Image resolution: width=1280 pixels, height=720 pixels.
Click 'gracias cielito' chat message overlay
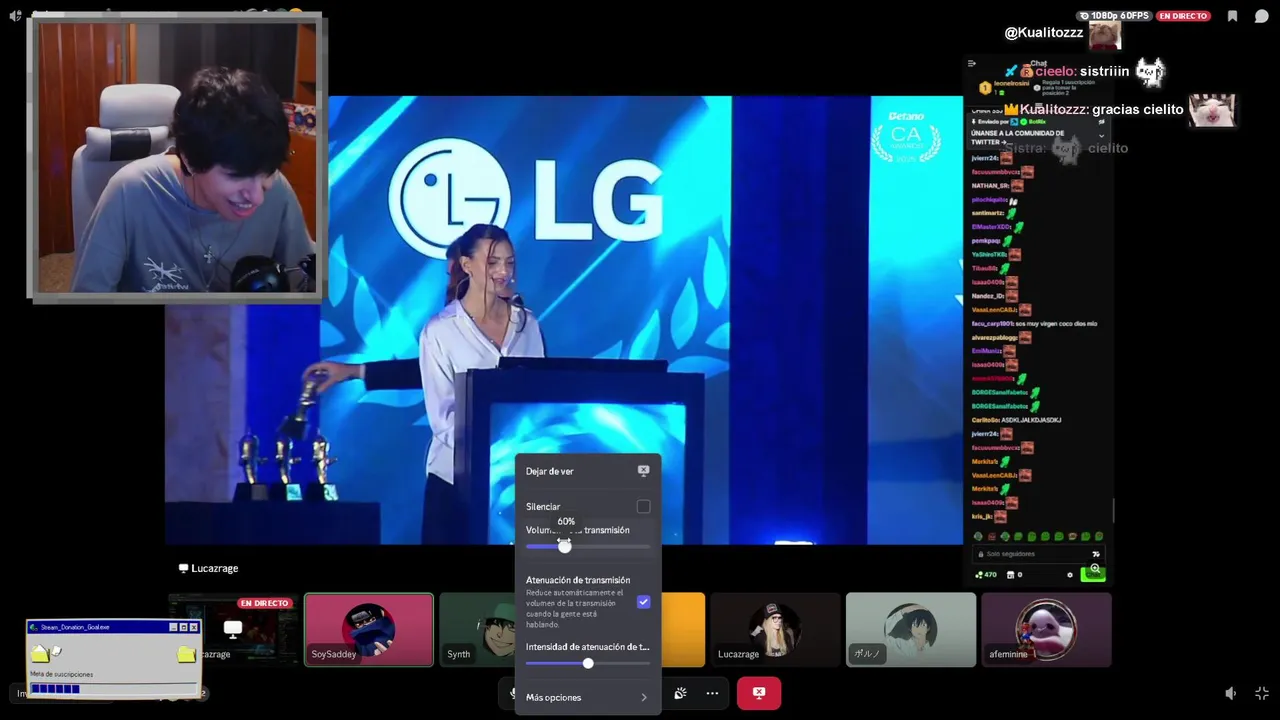pyautogui.click(x=1138, y=109)
